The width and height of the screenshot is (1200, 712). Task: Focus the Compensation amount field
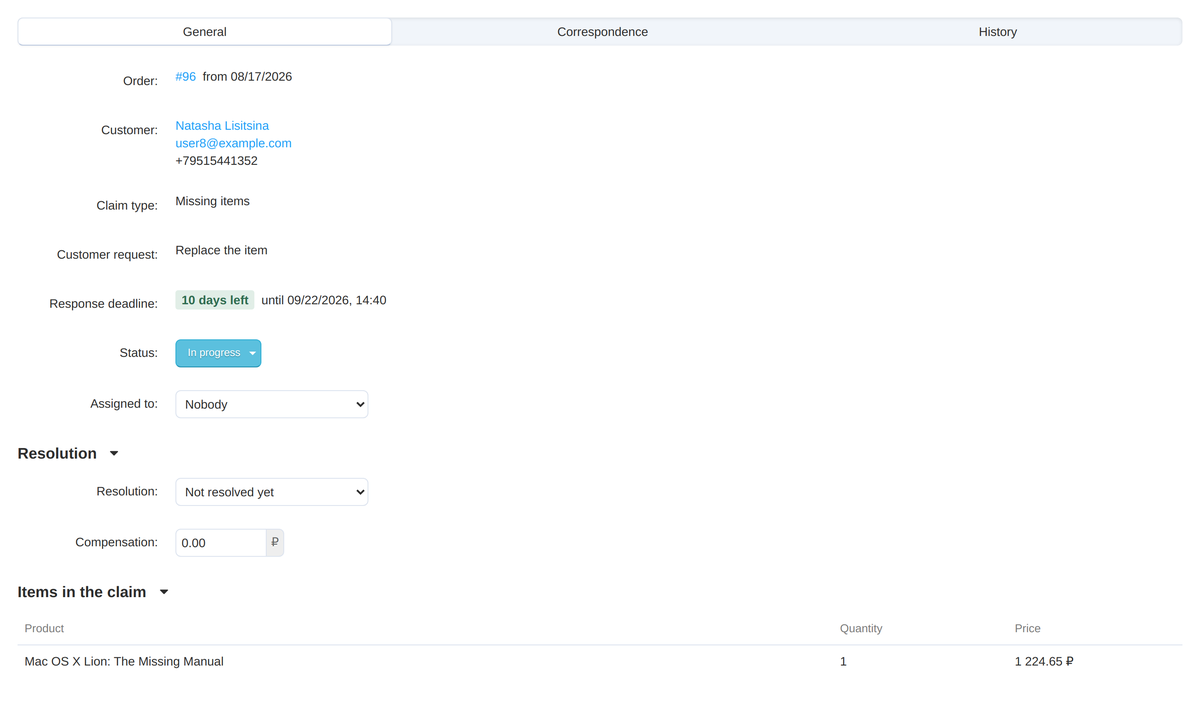221,543
